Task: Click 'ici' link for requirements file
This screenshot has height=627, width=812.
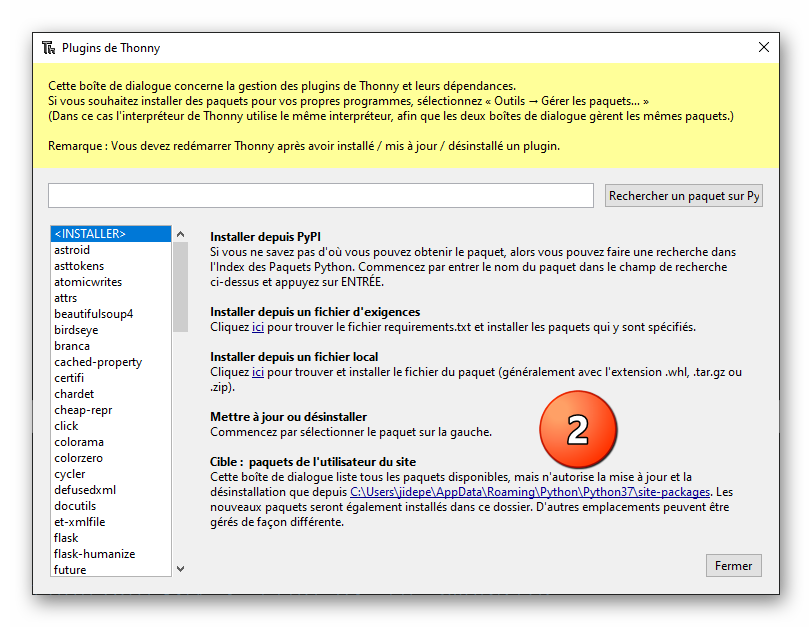Action: 258,327
